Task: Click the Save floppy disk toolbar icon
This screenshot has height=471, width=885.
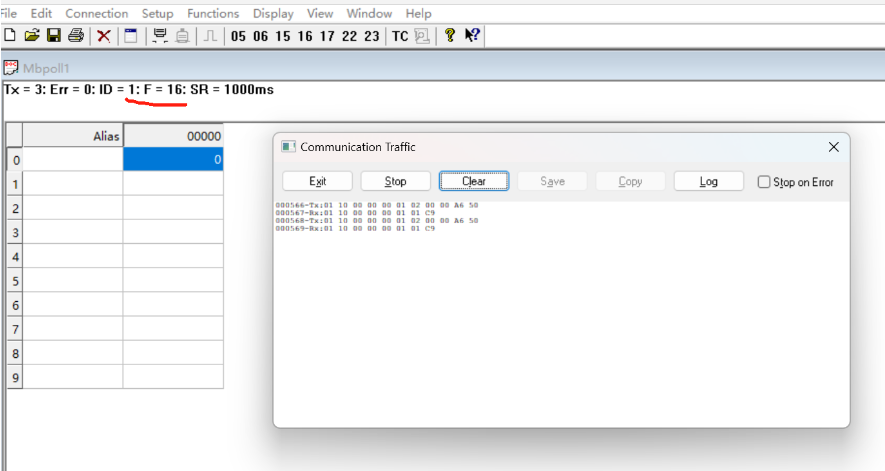Action: coord(54,36)
